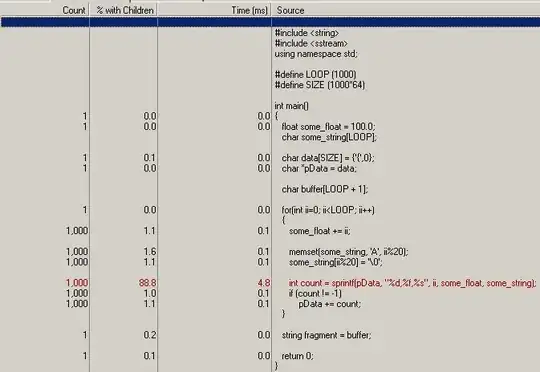Select the some_string[ii%20] = '\0'; line
The width and height of the screenshot is (540, 372).
336,262
